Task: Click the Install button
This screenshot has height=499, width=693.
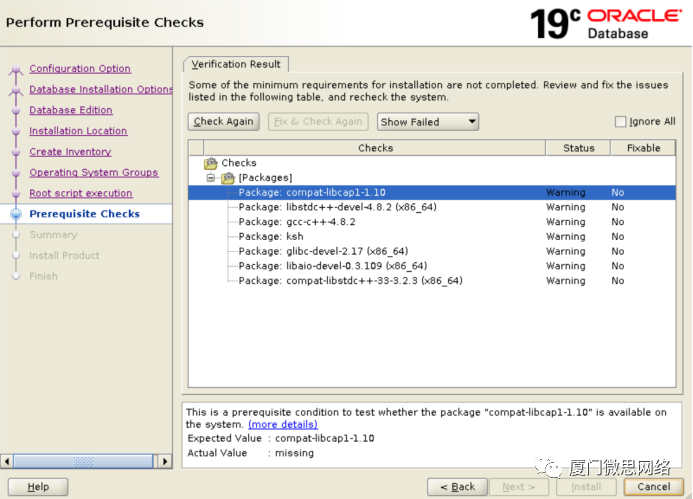Action: [x=586, y=487]
